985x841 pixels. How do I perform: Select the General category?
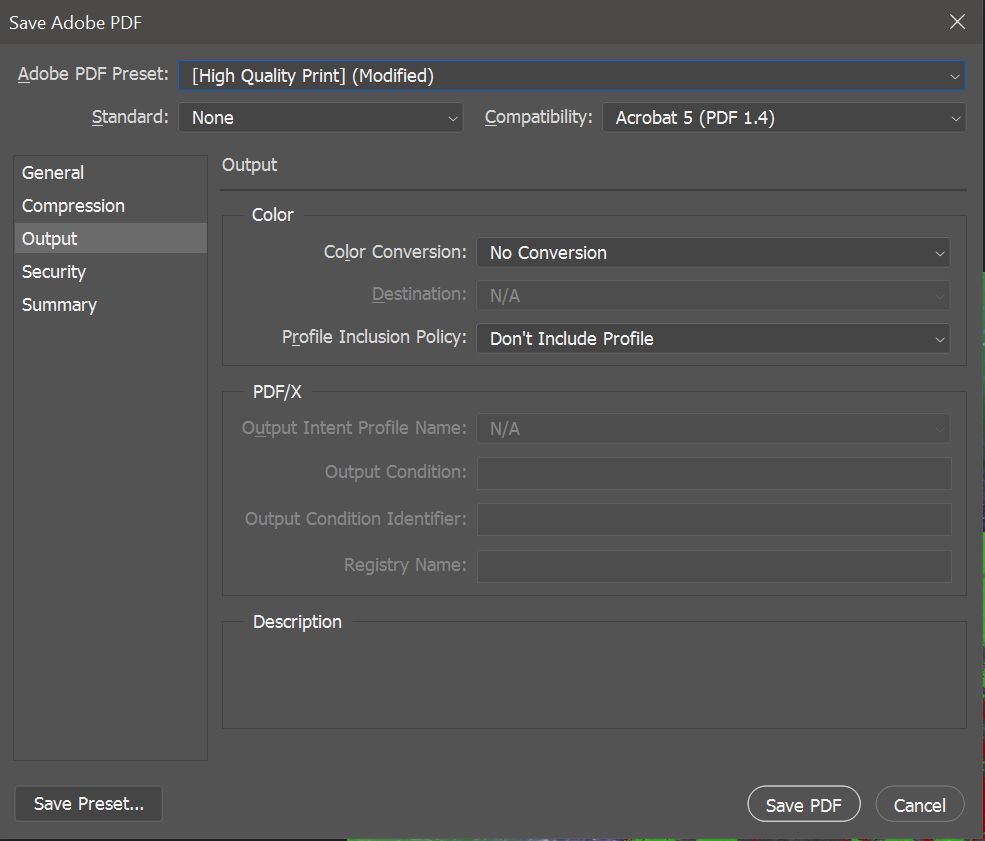click(111, 173)
